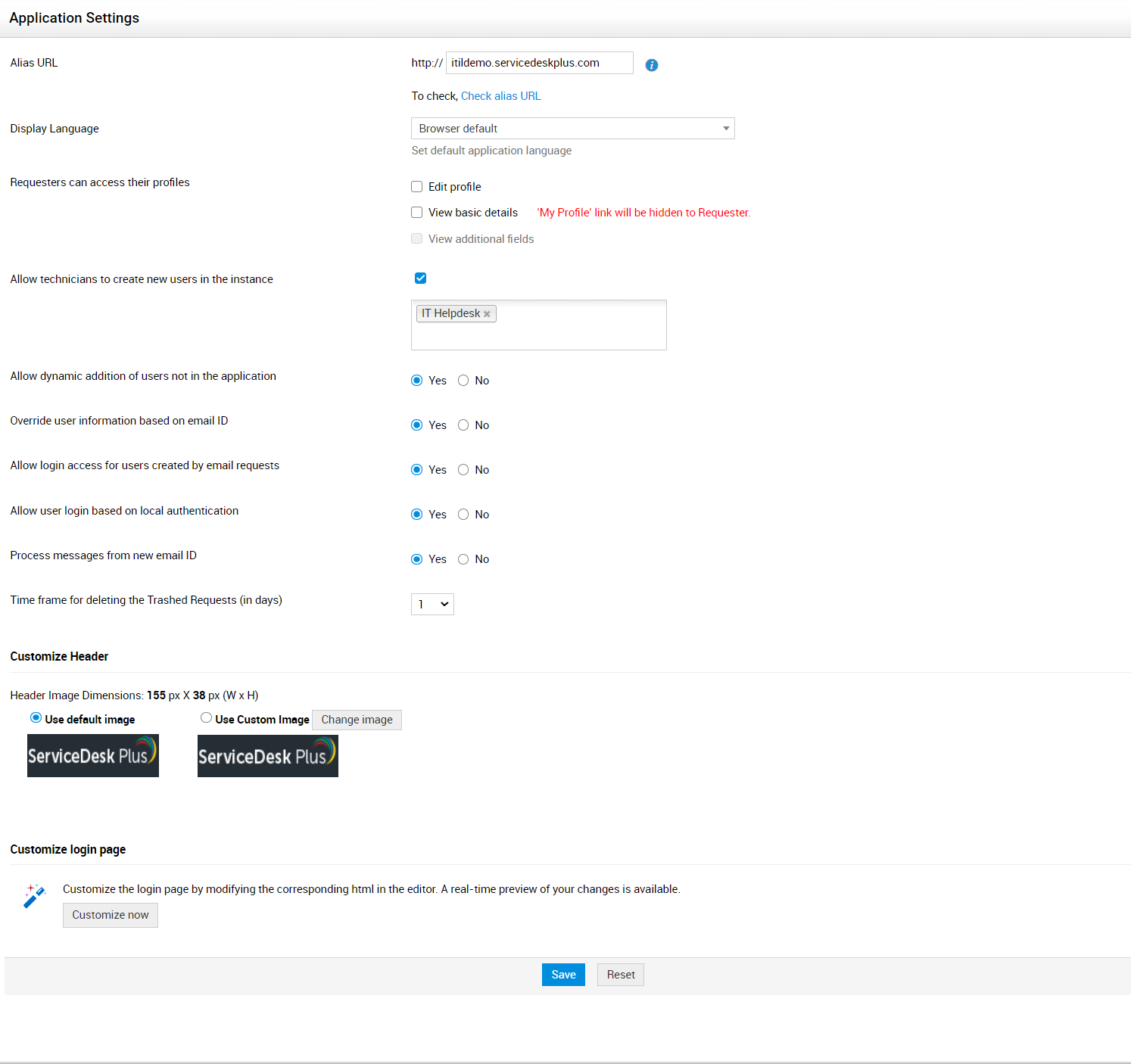This screenshot has width=1131, height=1064.
Task: Click the Header Image Dimensions text
Action: point(134,695)
